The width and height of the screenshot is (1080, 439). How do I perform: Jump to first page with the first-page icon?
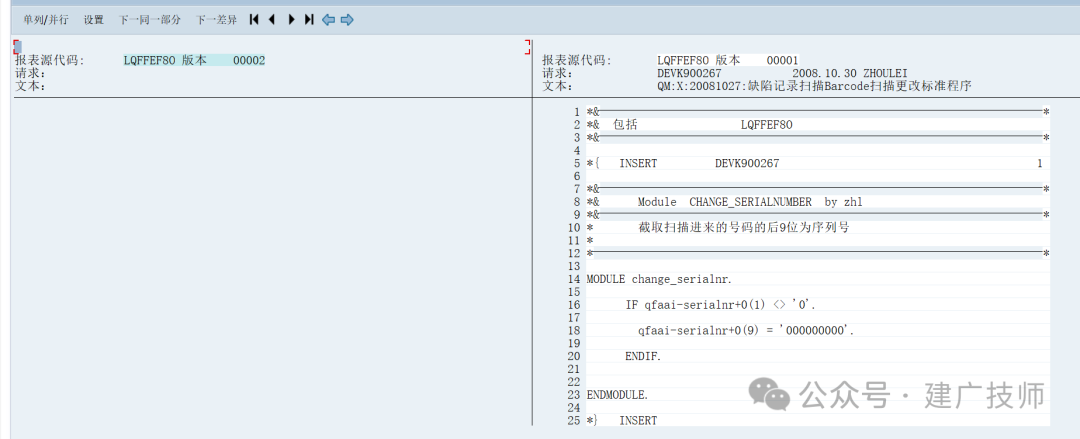pos(254,20)
